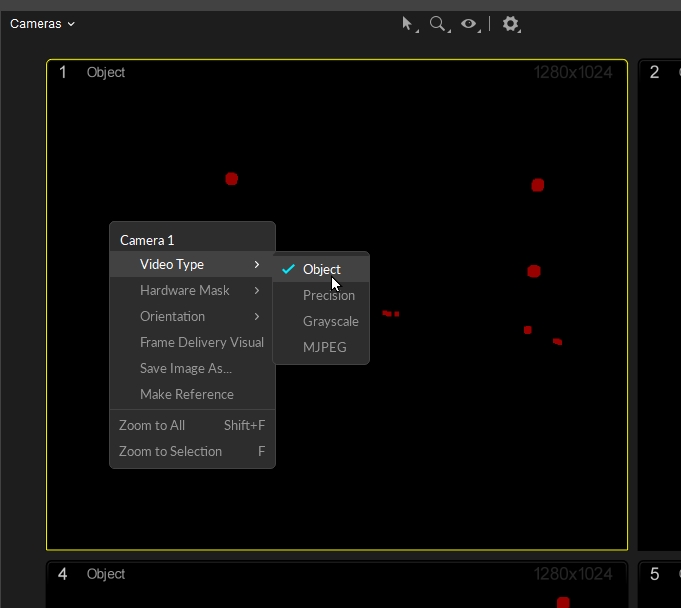Switch video type to Precision
This screenshot has width=681, height=608.
pos(328,295)
